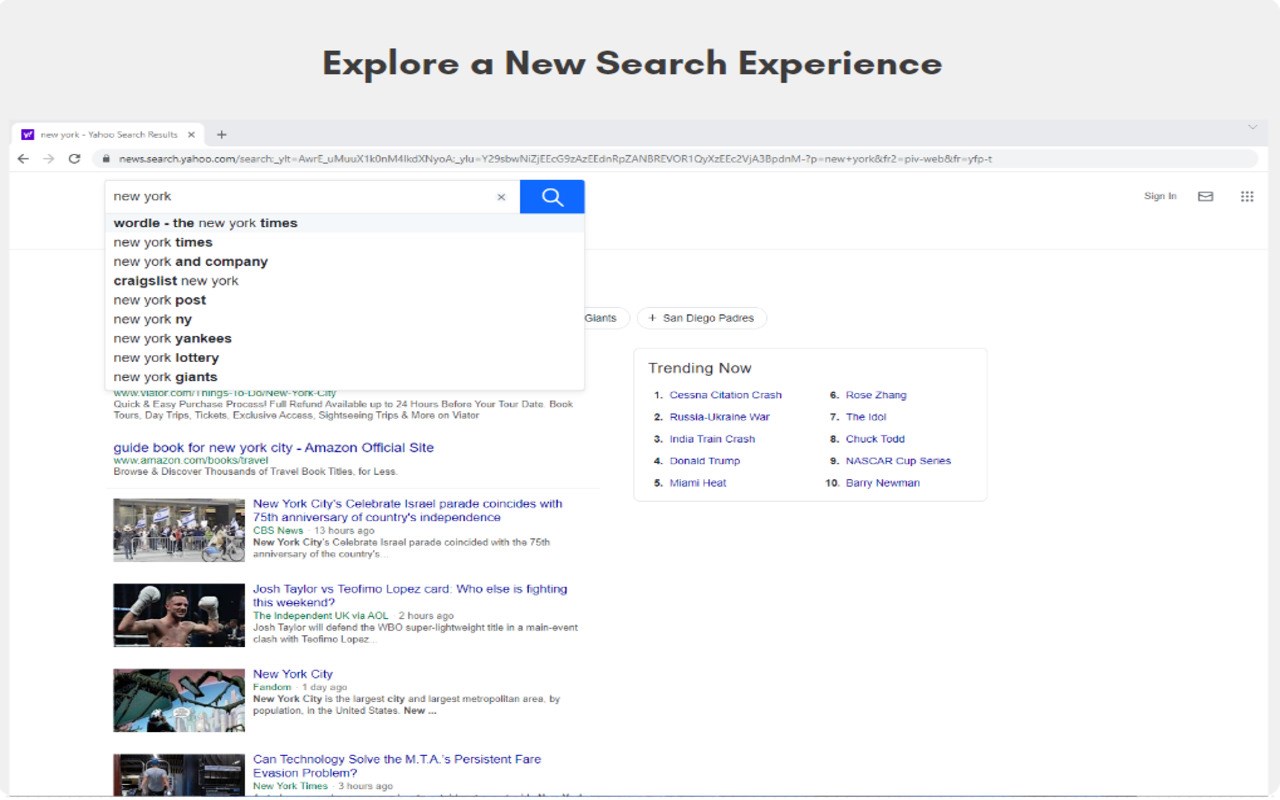The width and height of the screenshot is (1280, 800).
Task: Click the padlock icon in address bar
Action: pyautogui.click(x=105, y=159)
